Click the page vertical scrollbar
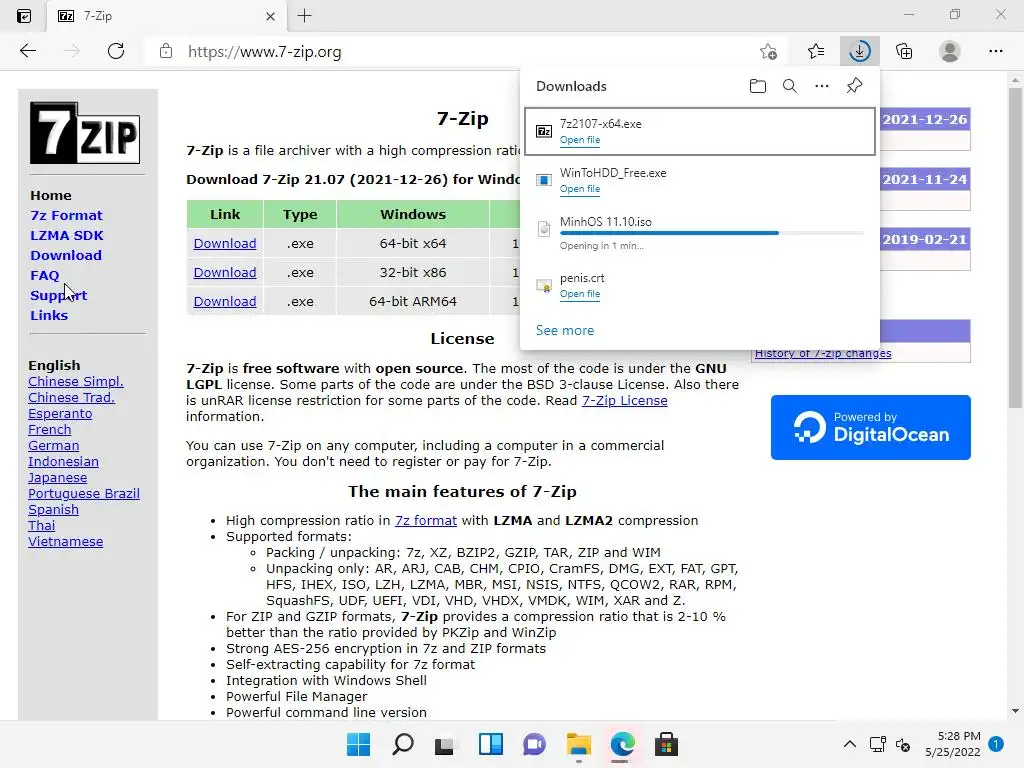1024x768 pixels. tap(1015, 248)
